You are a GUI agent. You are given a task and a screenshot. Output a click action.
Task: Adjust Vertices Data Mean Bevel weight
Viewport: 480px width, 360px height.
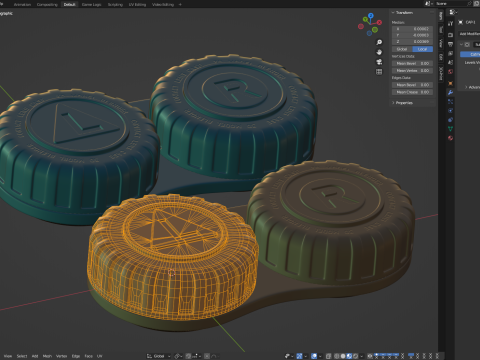pos(412,63)
